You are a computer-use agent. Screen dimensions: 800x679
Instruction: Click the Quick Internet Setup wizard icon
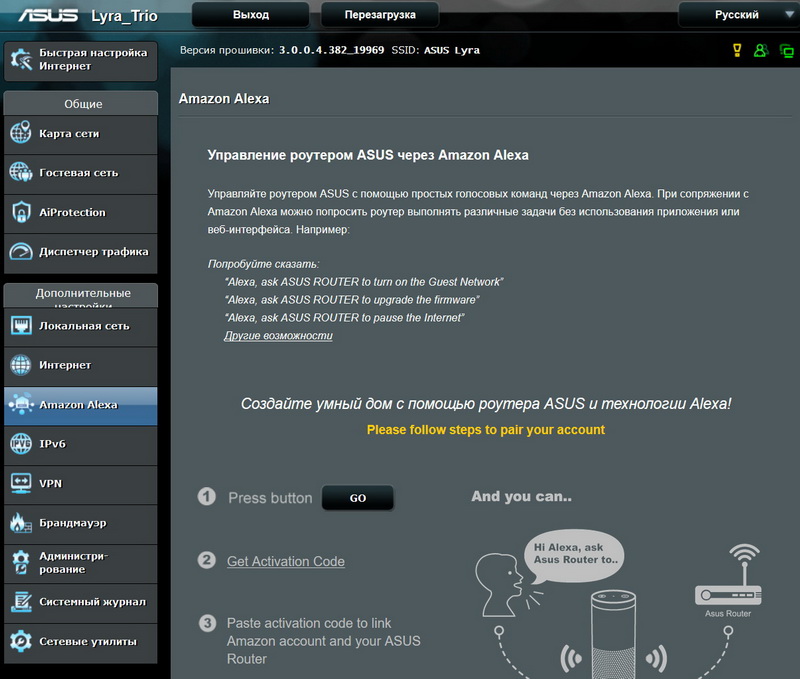[x=21, y=60]
